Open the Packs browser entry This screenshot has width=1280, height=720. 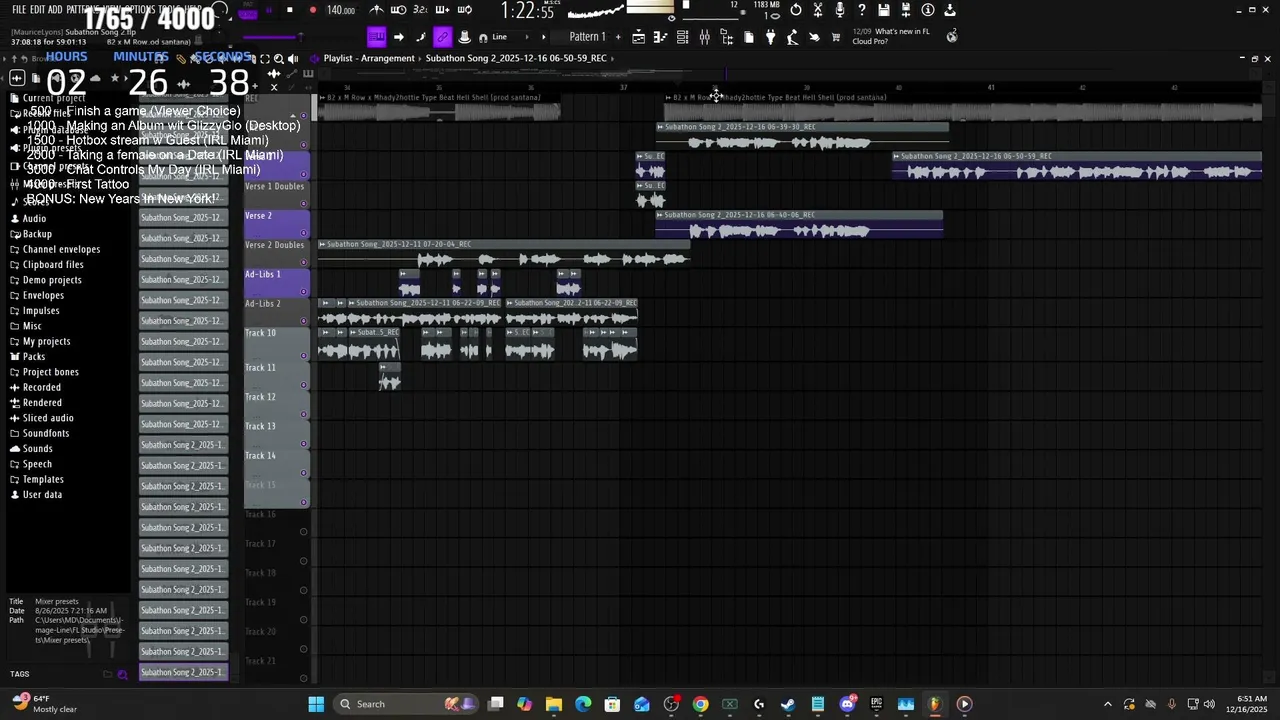point(34,357)
